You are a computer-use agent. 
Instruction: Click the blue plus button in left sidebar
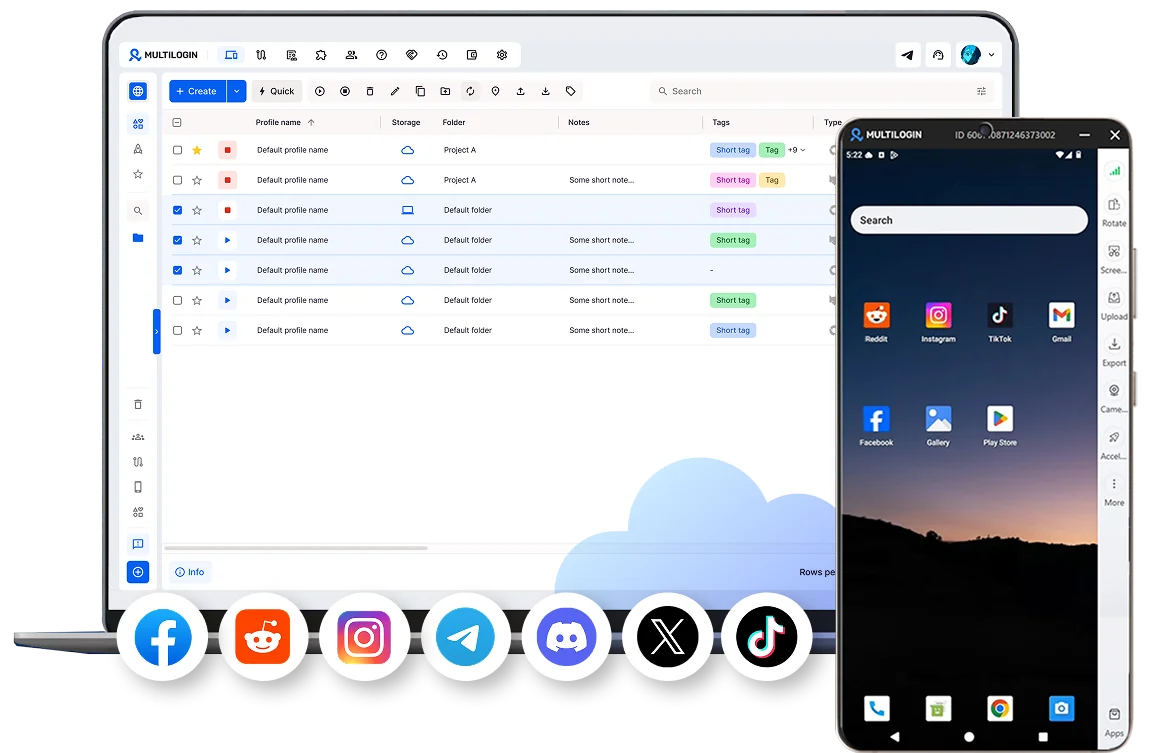click(138, 572)
